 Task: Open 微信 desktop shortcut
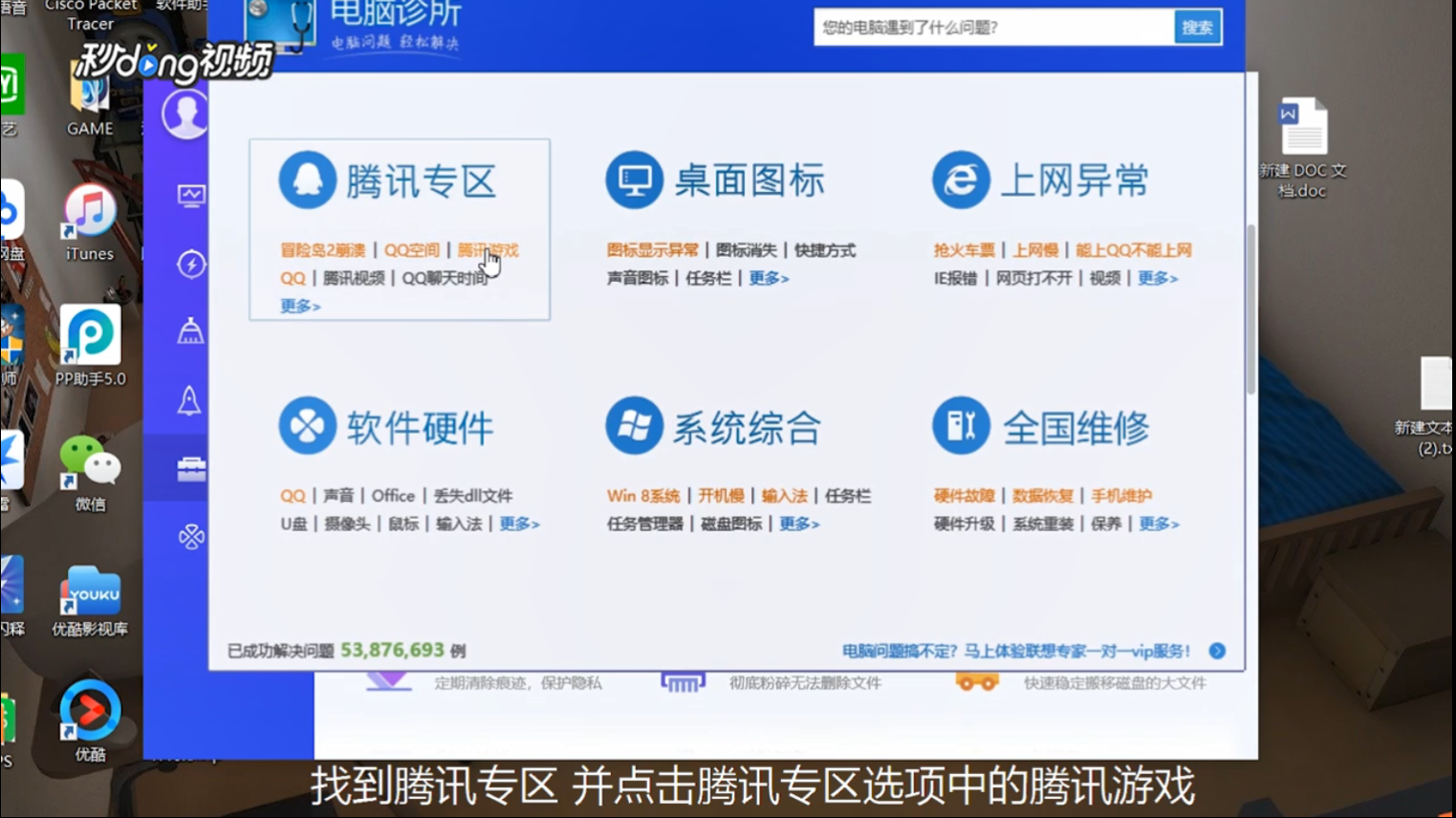tap(90, 474)
